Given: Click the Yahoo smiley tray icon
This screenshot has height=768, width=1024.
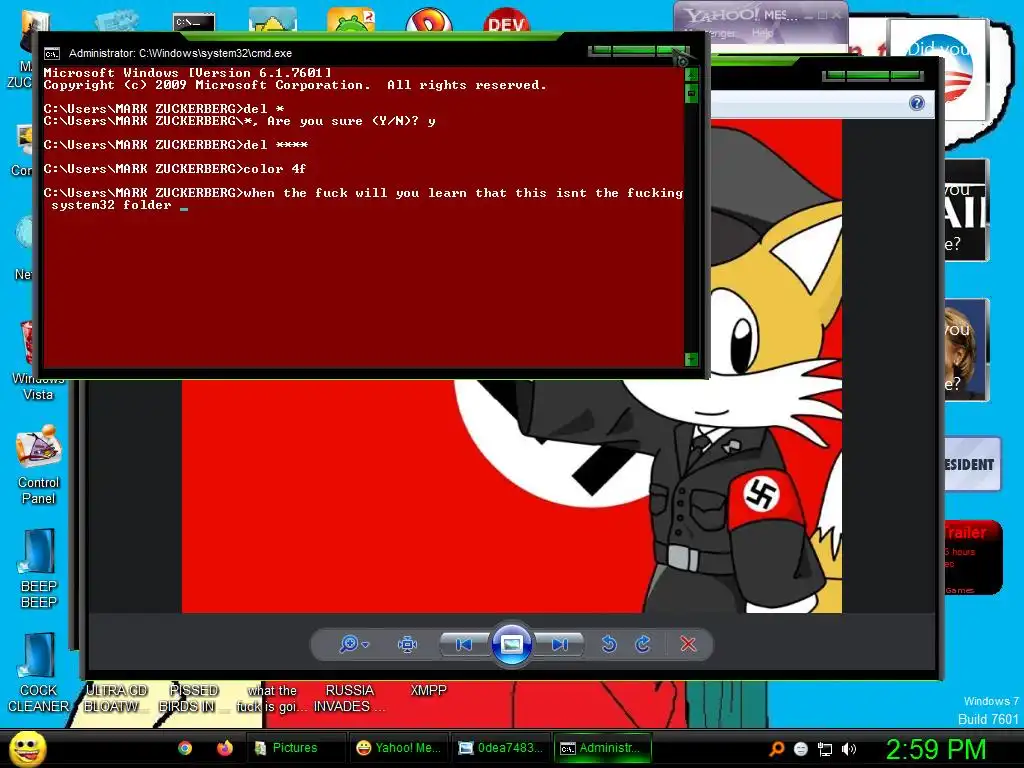Looking at the screenshot, I should pyautogui.click(x=801, y=749).
